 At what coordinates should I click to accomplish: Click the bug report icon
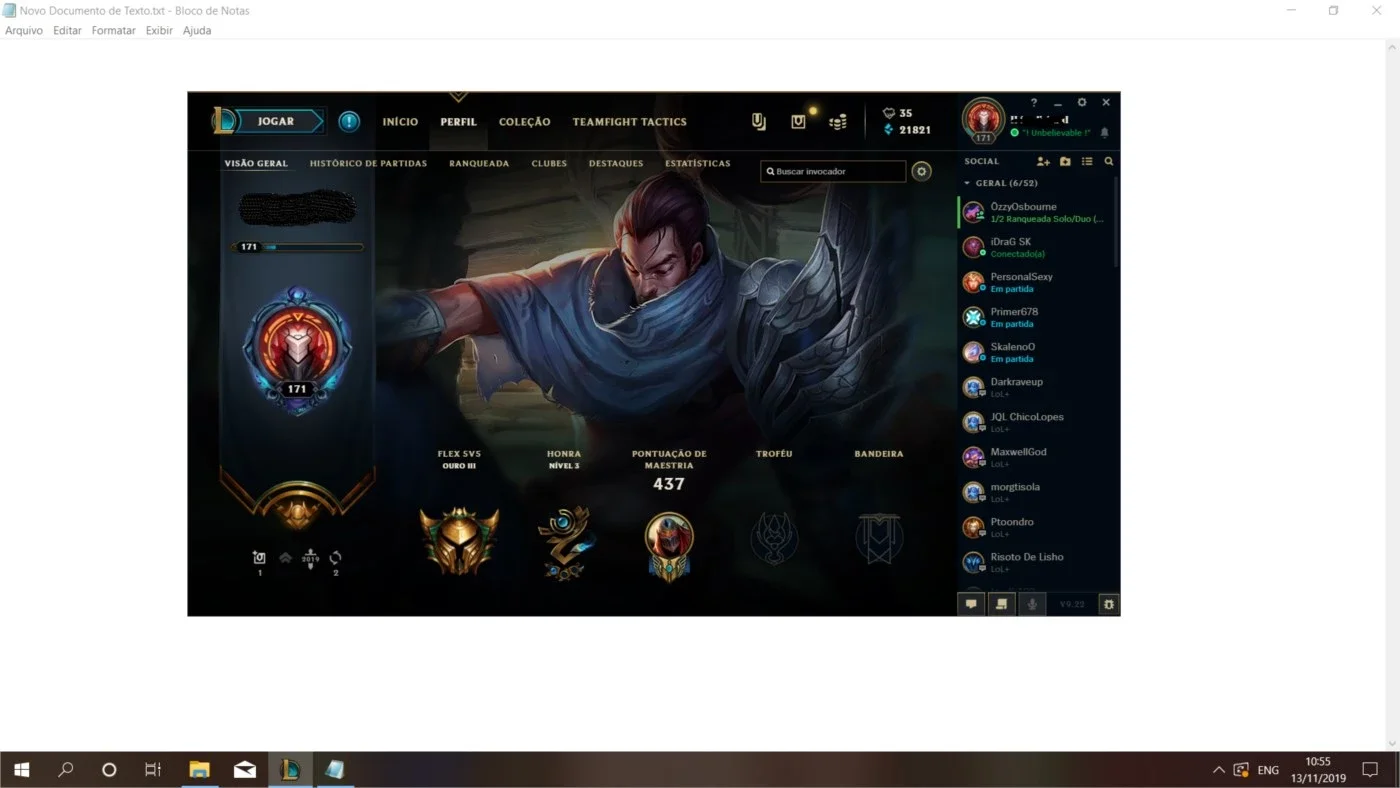pos(1108,604)
